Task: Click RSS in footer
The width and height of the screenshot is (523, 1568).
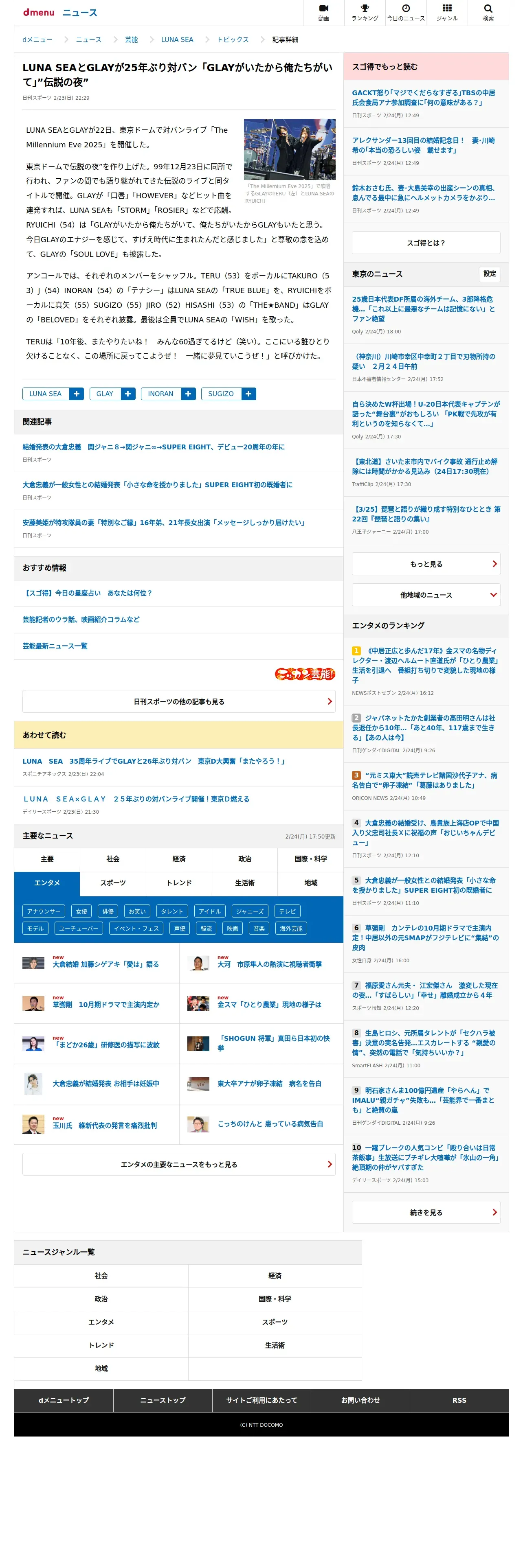Action: [x=459, y=1400]
